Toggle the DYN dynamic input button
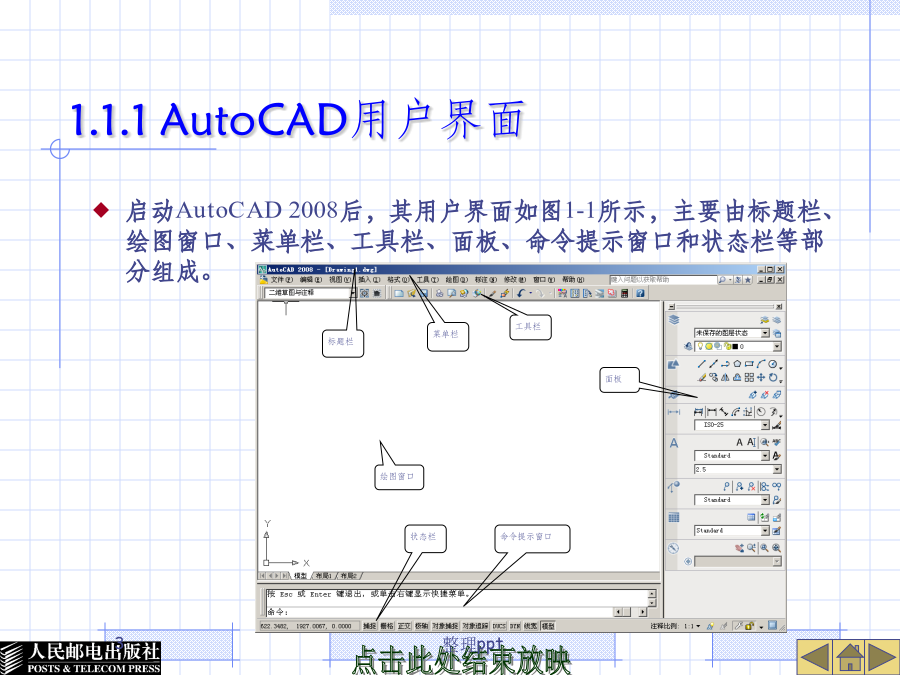 coord(515,626)
